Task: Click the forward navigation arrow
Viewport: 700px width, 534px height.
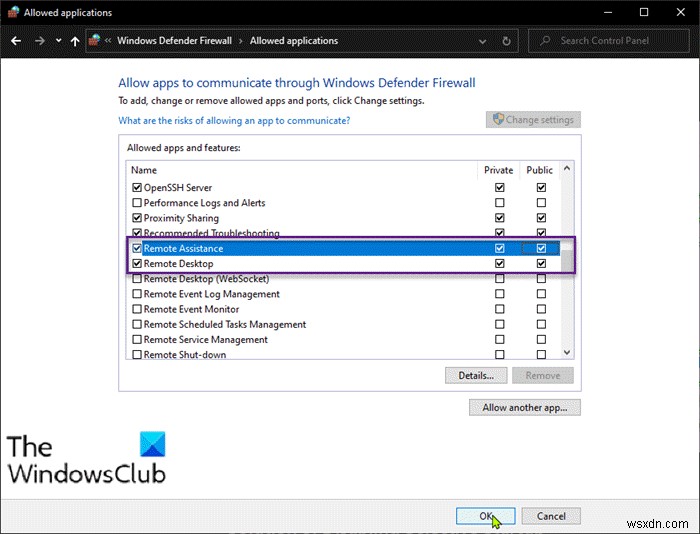Action: [40, 41]
